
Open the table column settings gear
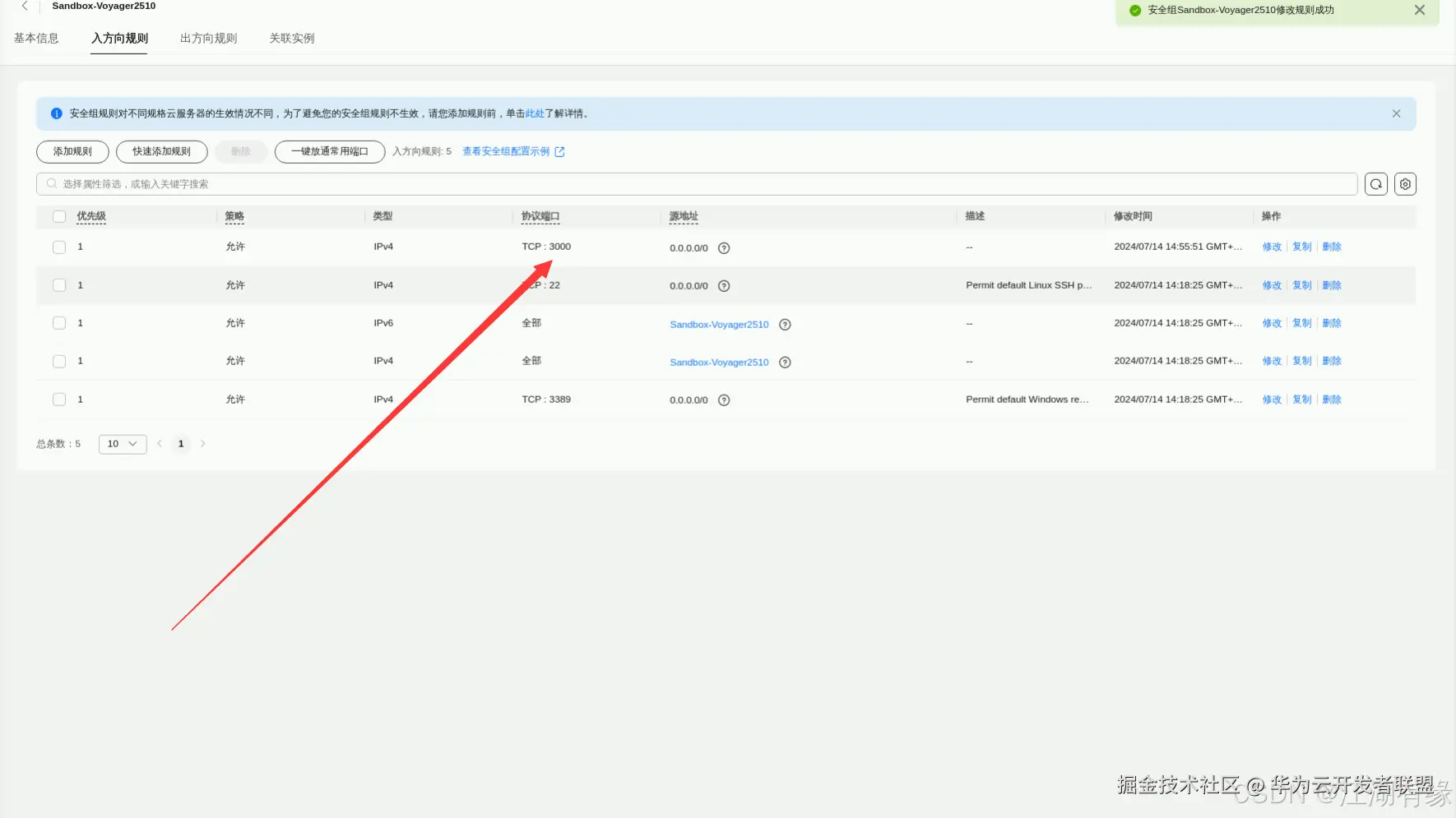click(x=1405, y=184)
